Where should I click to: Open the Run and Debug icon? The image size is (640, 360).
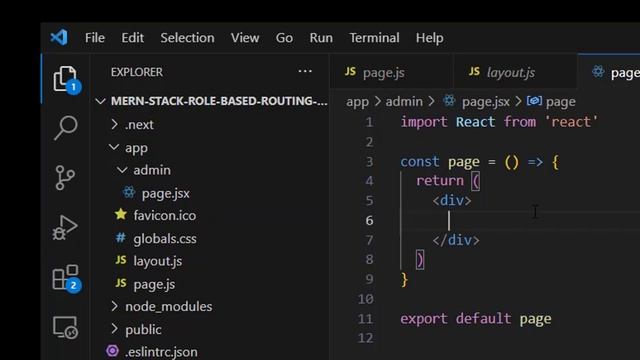65,227
